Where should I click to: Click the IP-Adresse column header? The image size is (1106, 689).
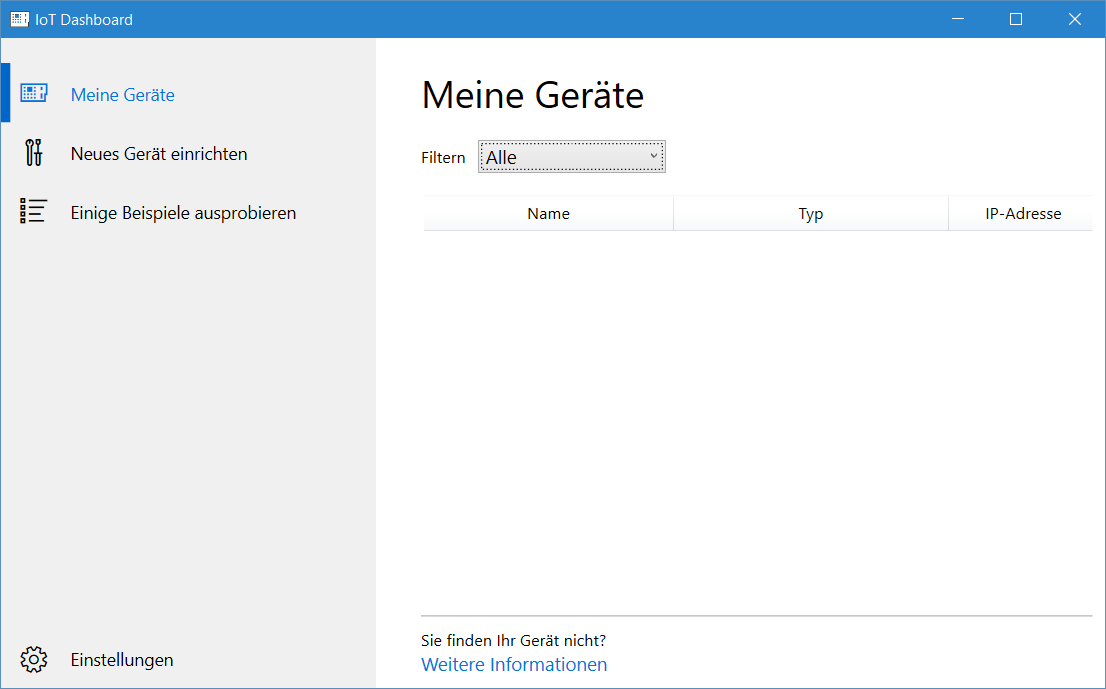click(x=1022, y=213)
